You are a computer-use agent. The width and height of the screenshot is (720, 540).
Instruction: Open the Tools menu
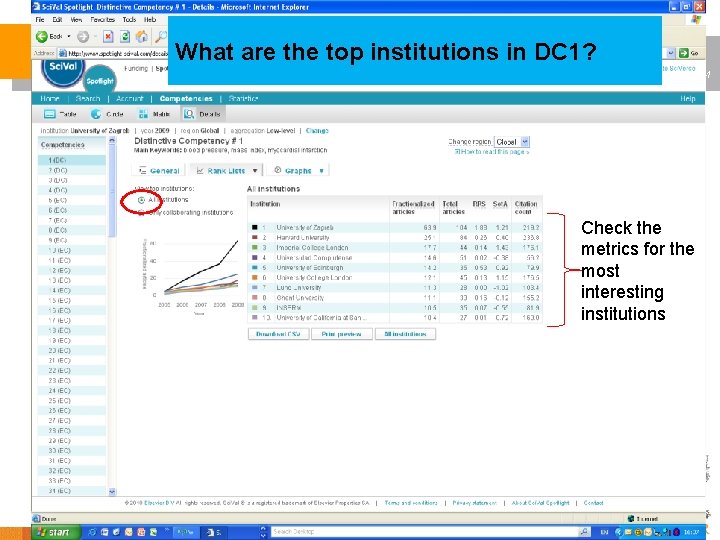point(129,20)
